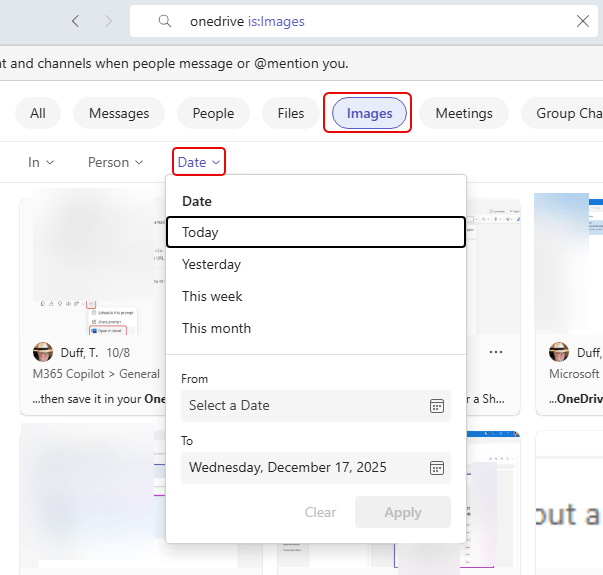Click the forward navigation arrow
Viewport: 603px width, 575px height.
(109, 21)
